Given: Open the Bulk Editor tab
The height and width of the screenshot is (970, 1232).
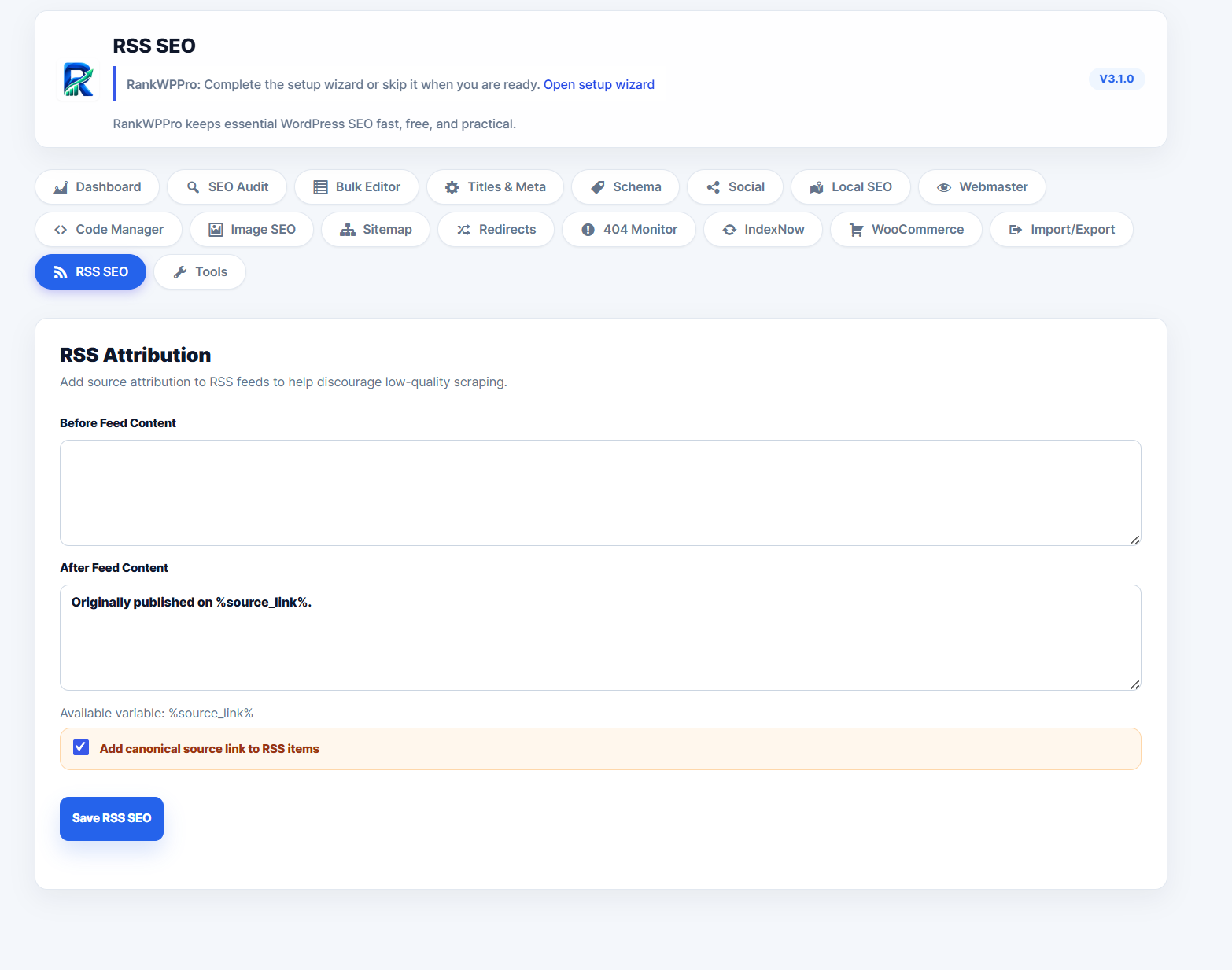Looking at the screenshot, I should pyautogui.click(x=357, y=187).
